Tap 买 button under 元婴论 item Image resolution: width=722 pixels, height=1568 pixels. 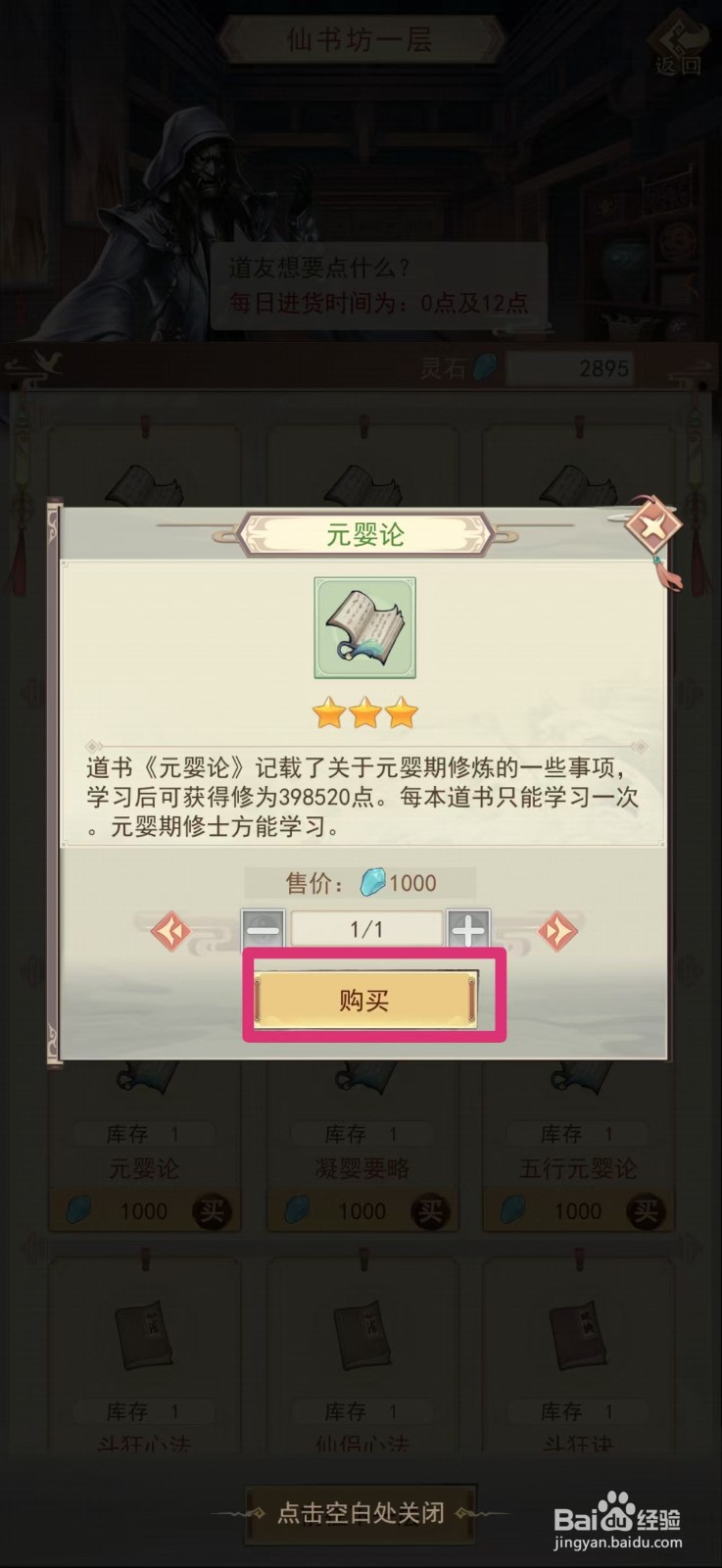(x=211, y=1211)
